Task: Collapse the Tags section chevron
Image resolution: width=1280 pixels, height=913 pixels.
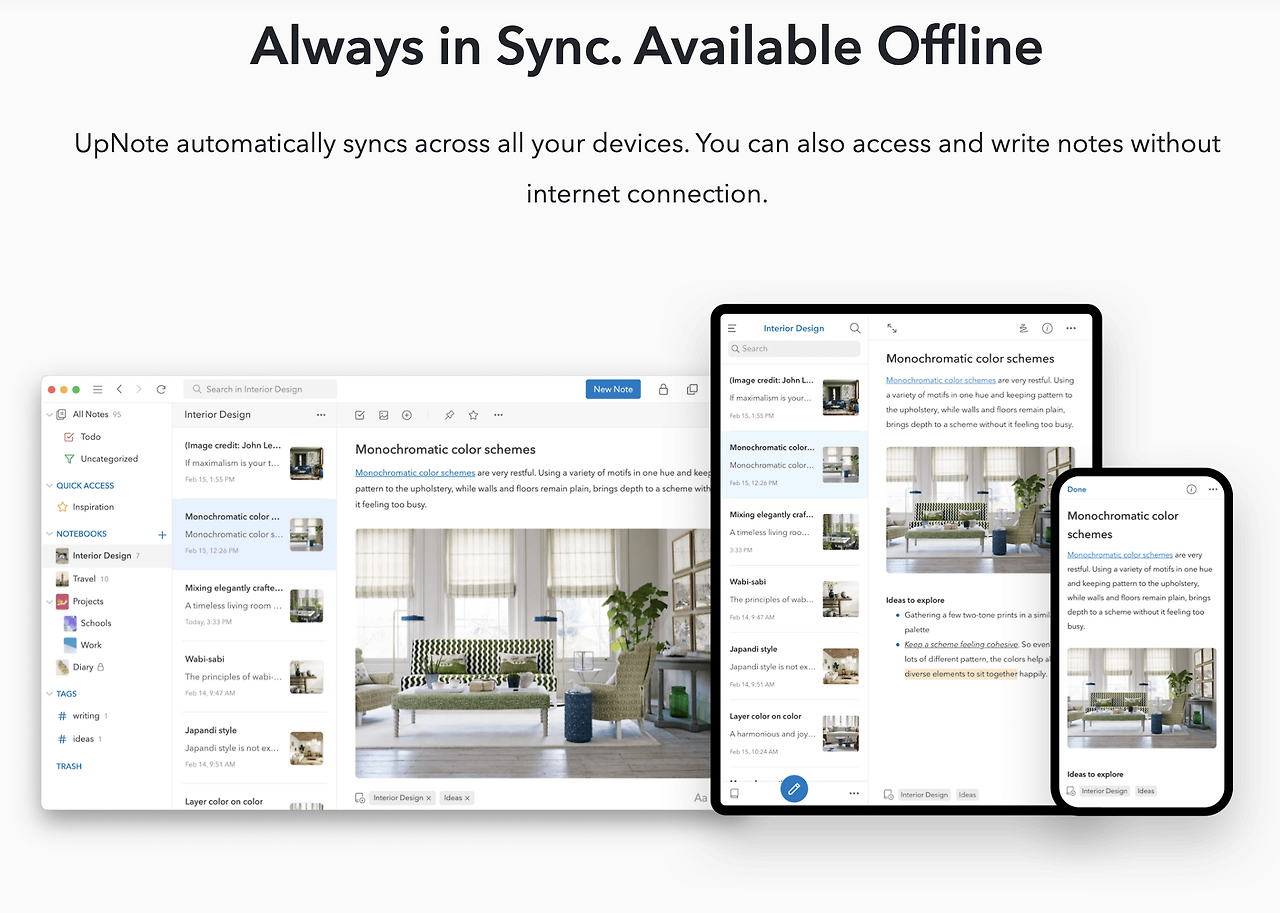Action: pos(50,694)
